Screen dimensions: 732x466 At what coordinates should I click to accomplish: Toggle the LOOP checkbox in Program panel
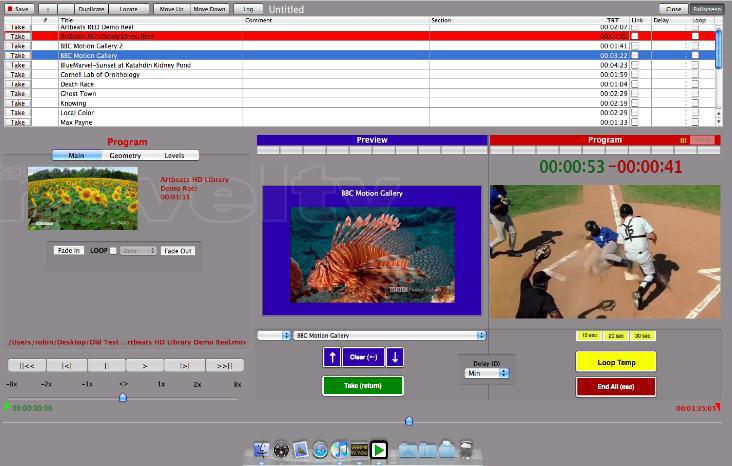click(x=113, y=251)
